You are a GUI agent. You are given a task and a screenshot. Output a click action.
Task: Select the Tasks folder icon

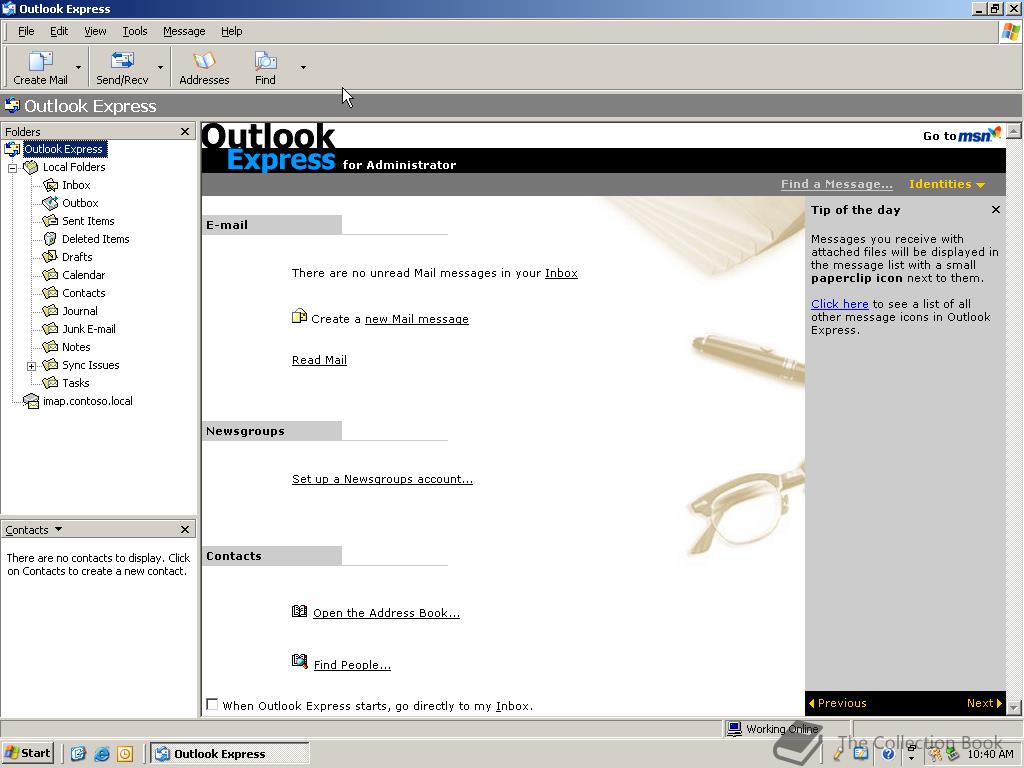(50, 383)
